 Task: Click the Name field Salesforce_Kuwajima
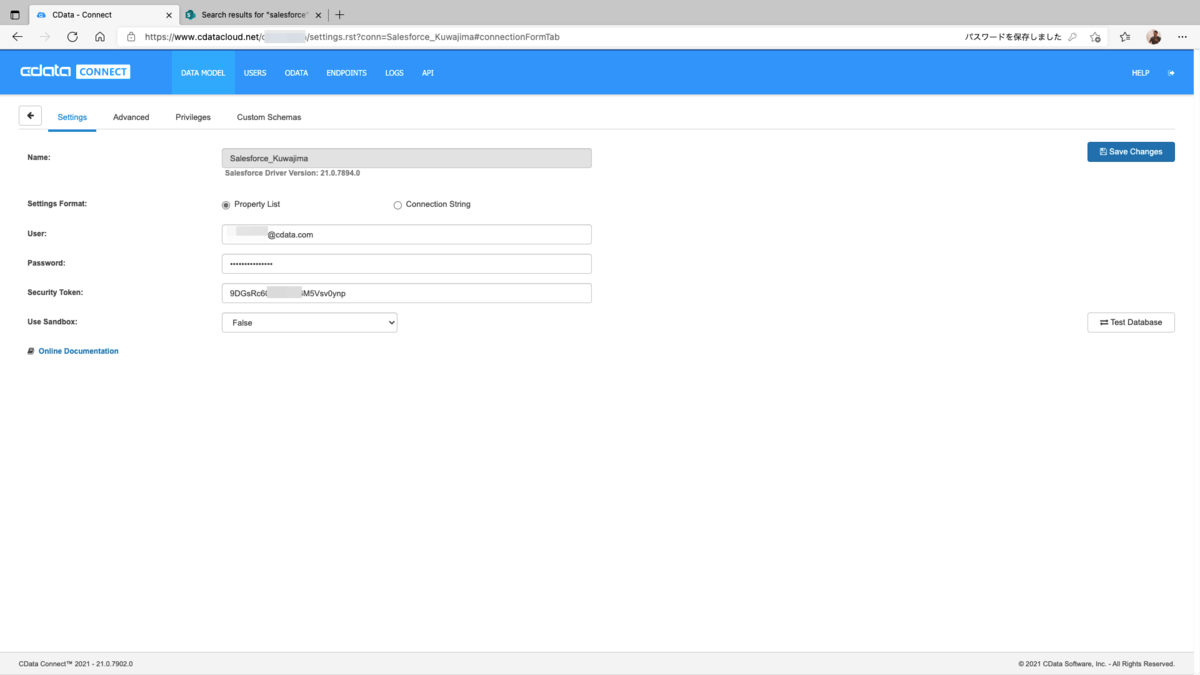(x=406, y=158)
